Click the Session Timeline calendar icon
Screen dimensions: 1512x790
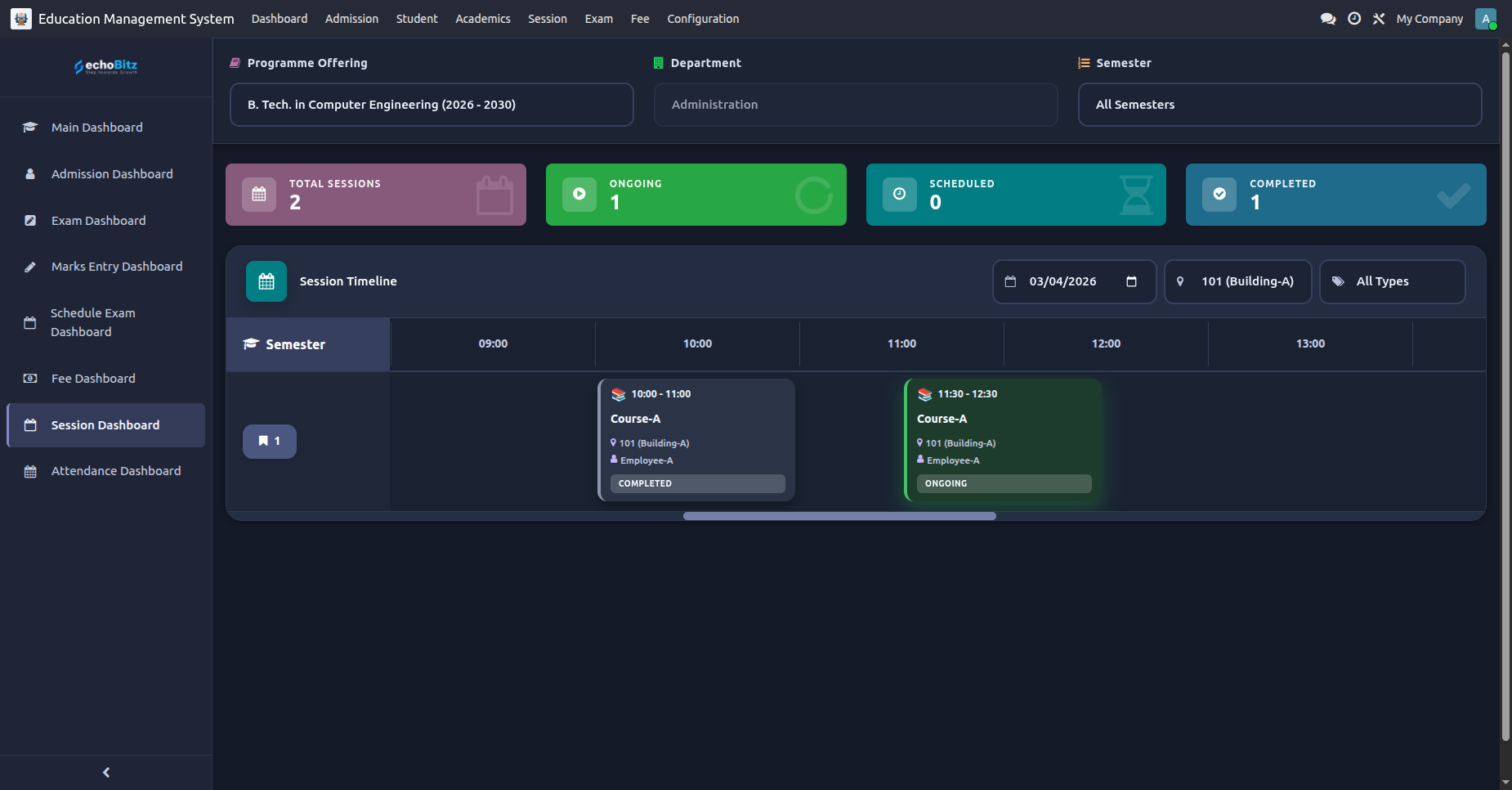[x=266, y=281]
